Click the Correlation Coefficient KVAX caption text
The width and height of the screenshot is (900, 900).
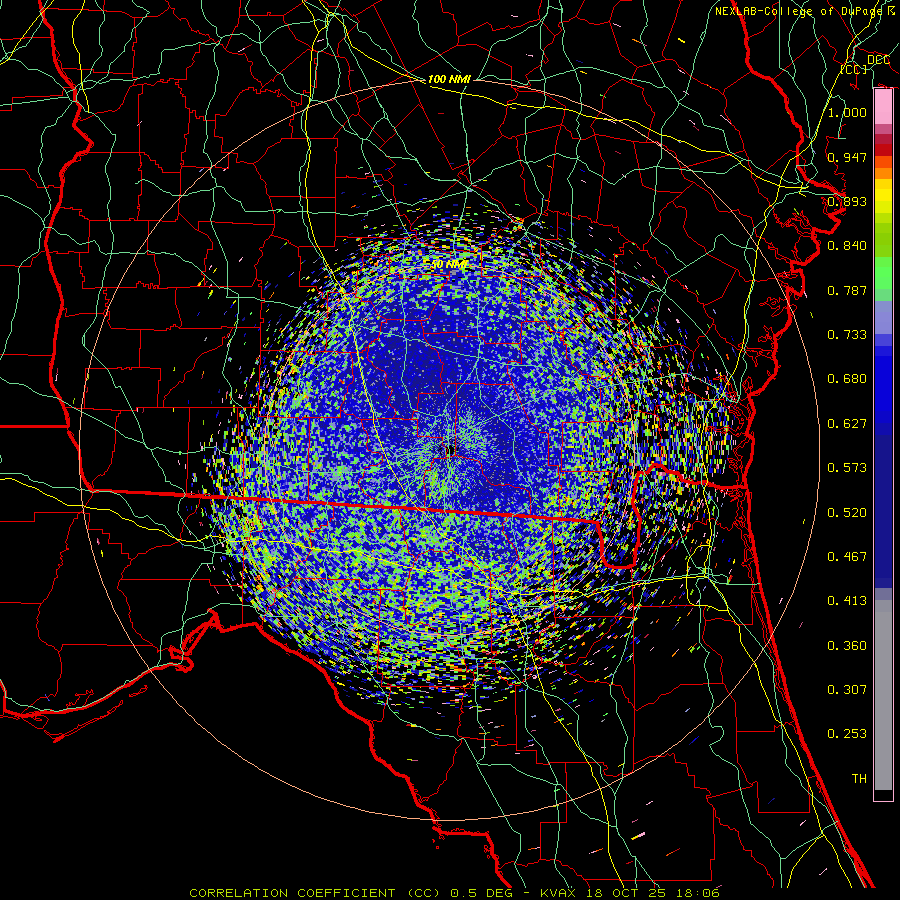point(454,893)
